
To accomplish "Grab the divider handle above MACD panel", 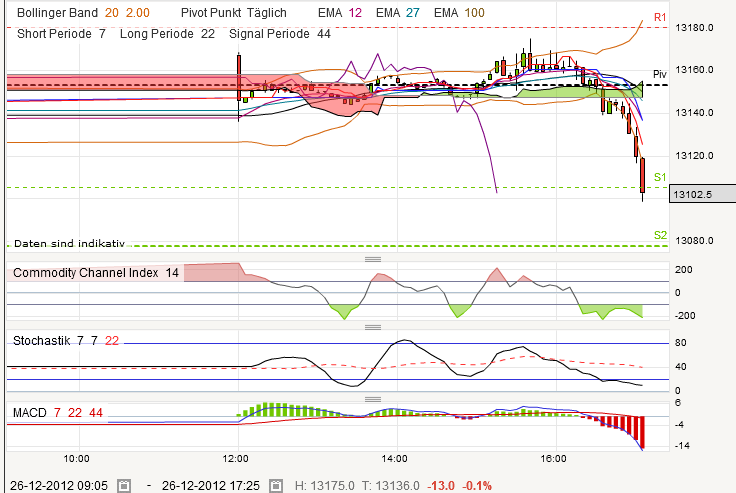I will pos(373,399).
